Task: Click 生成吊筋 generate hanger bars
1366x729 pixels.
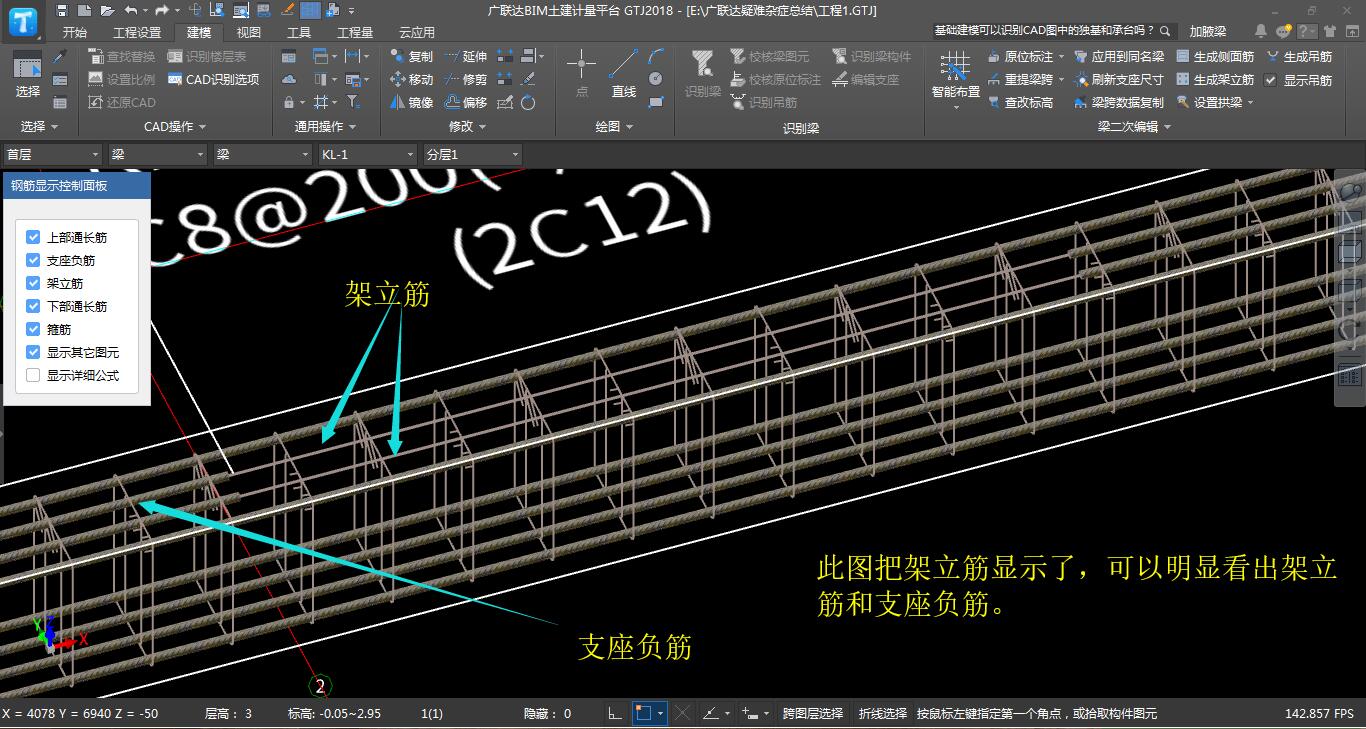Action: pyautogui.click(x=1299, y=57)
